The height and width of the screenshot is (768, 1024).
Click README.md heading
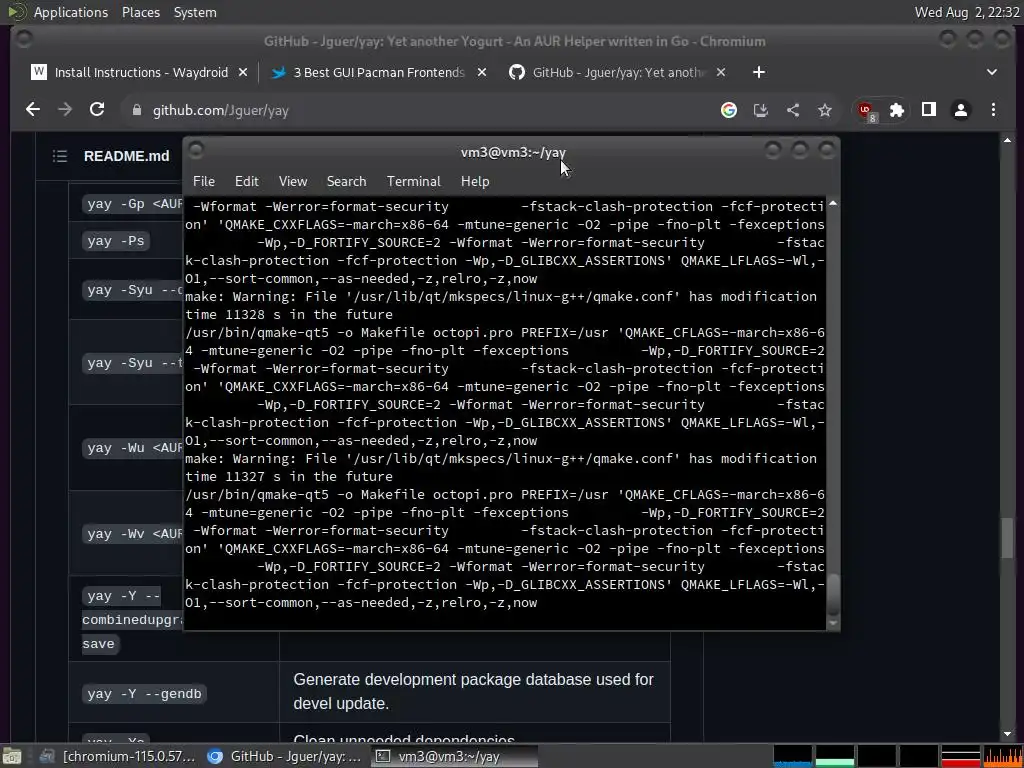[x=127, y=156]
